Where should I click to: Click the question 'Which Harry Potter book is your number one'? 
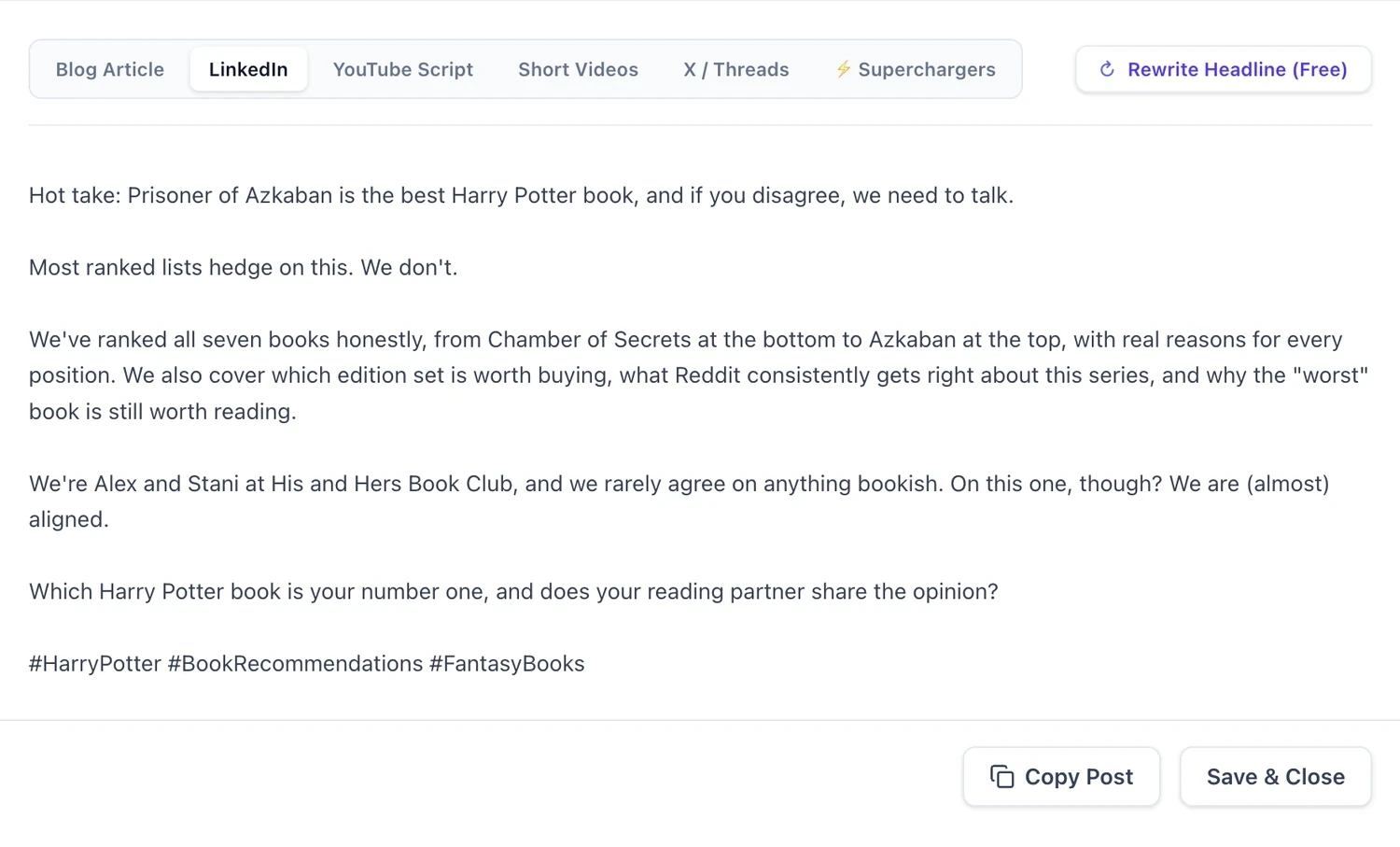(513, 591)
